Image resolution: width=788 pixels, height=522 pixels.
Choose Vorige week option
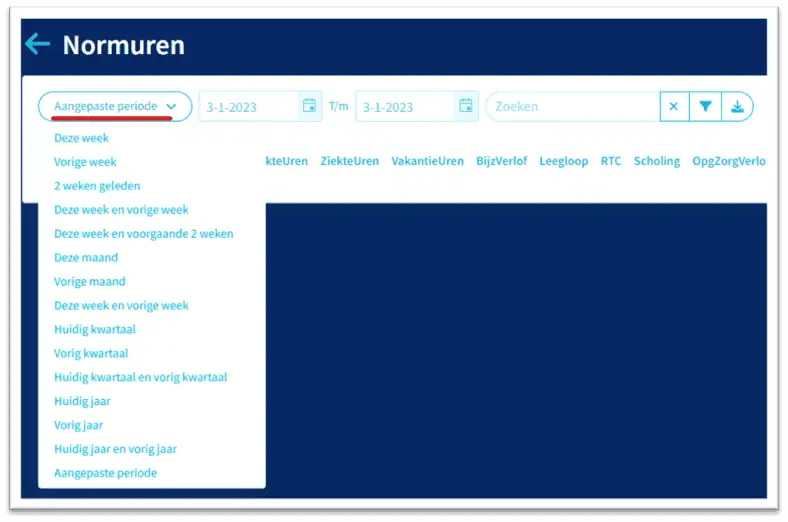click(x=85, y=162)
